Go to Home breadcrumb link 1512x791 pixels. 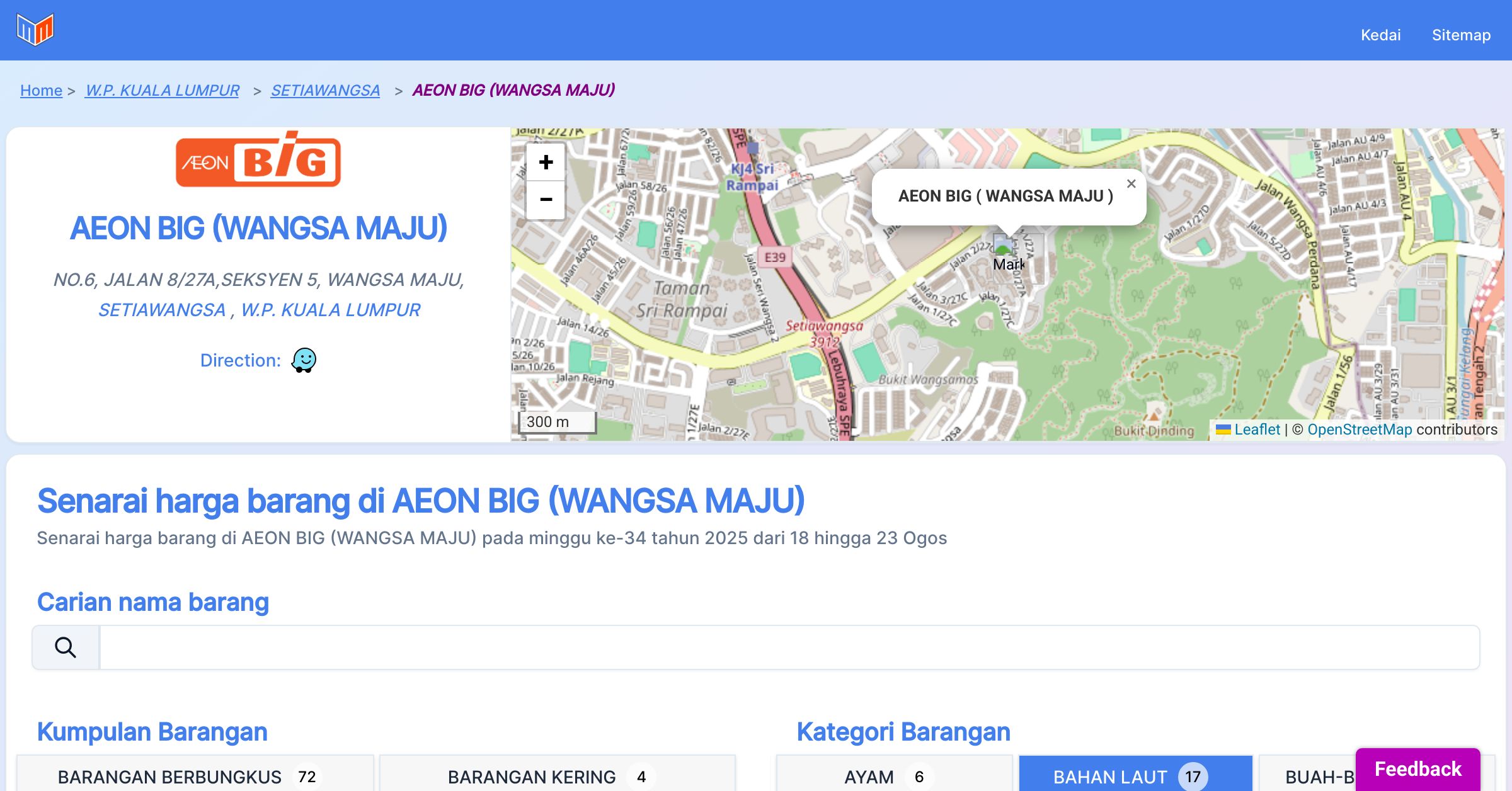point(41,90)
